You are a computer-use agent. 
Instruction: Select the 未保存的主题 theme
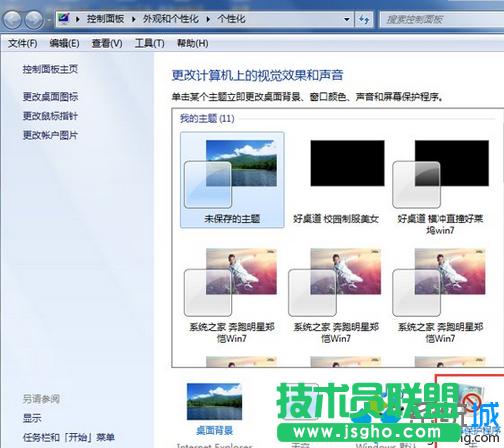(x=232, y=180)
